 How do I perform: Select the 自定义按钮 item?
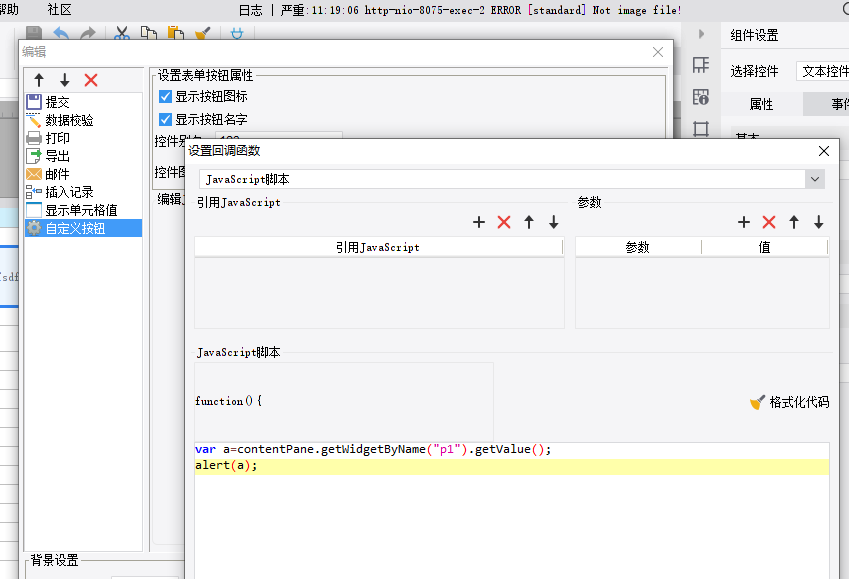click(x=83, y=228)
